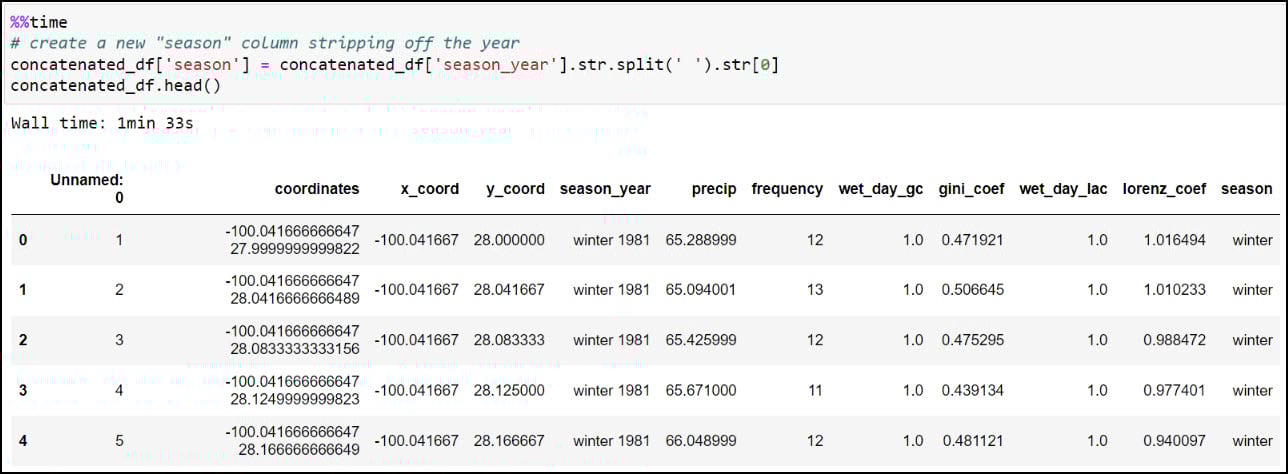Select the 'lorenz_coef' column header
Viewport: 1288px width, 474px height.
coord(1164,188)
